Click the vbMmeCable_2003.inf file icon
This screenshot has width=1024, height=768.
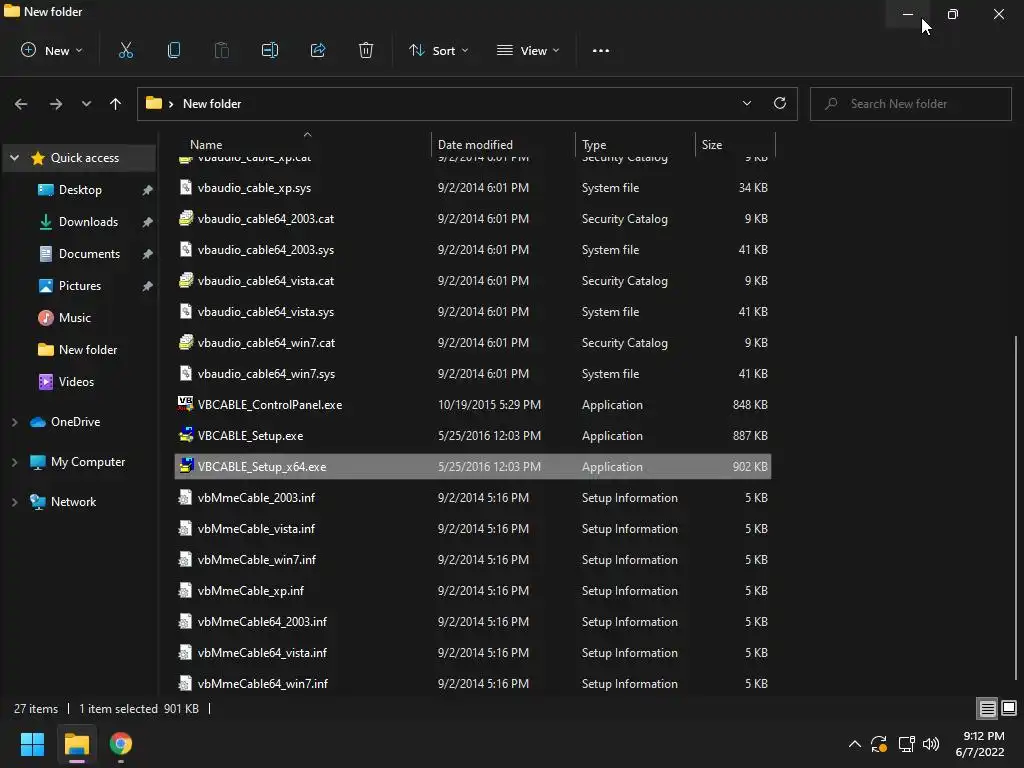click(x=185, y=497)
